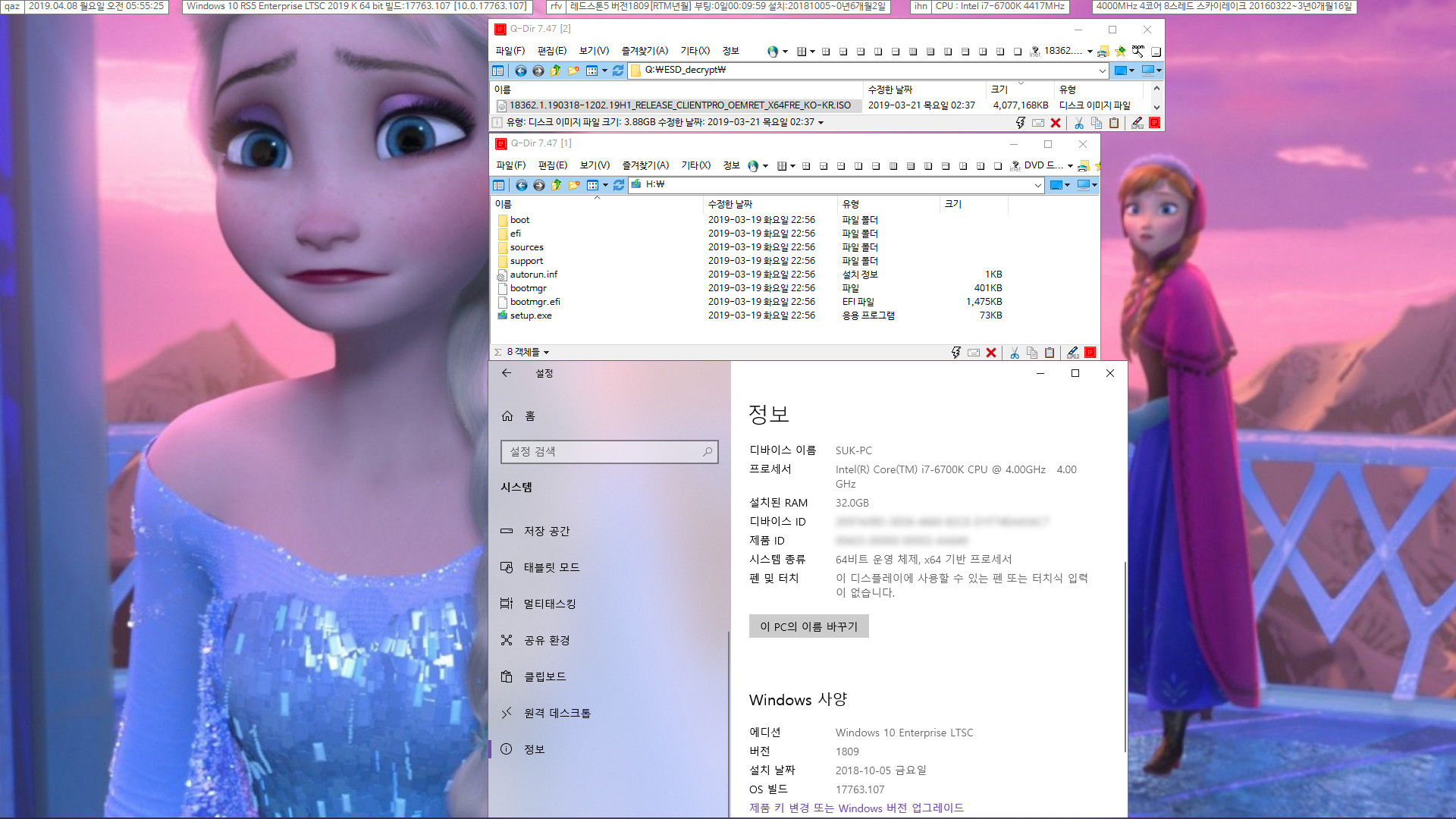Create new folder in Q-Dir [2] window
The image size is (1456, 819).
click(573, 71)
